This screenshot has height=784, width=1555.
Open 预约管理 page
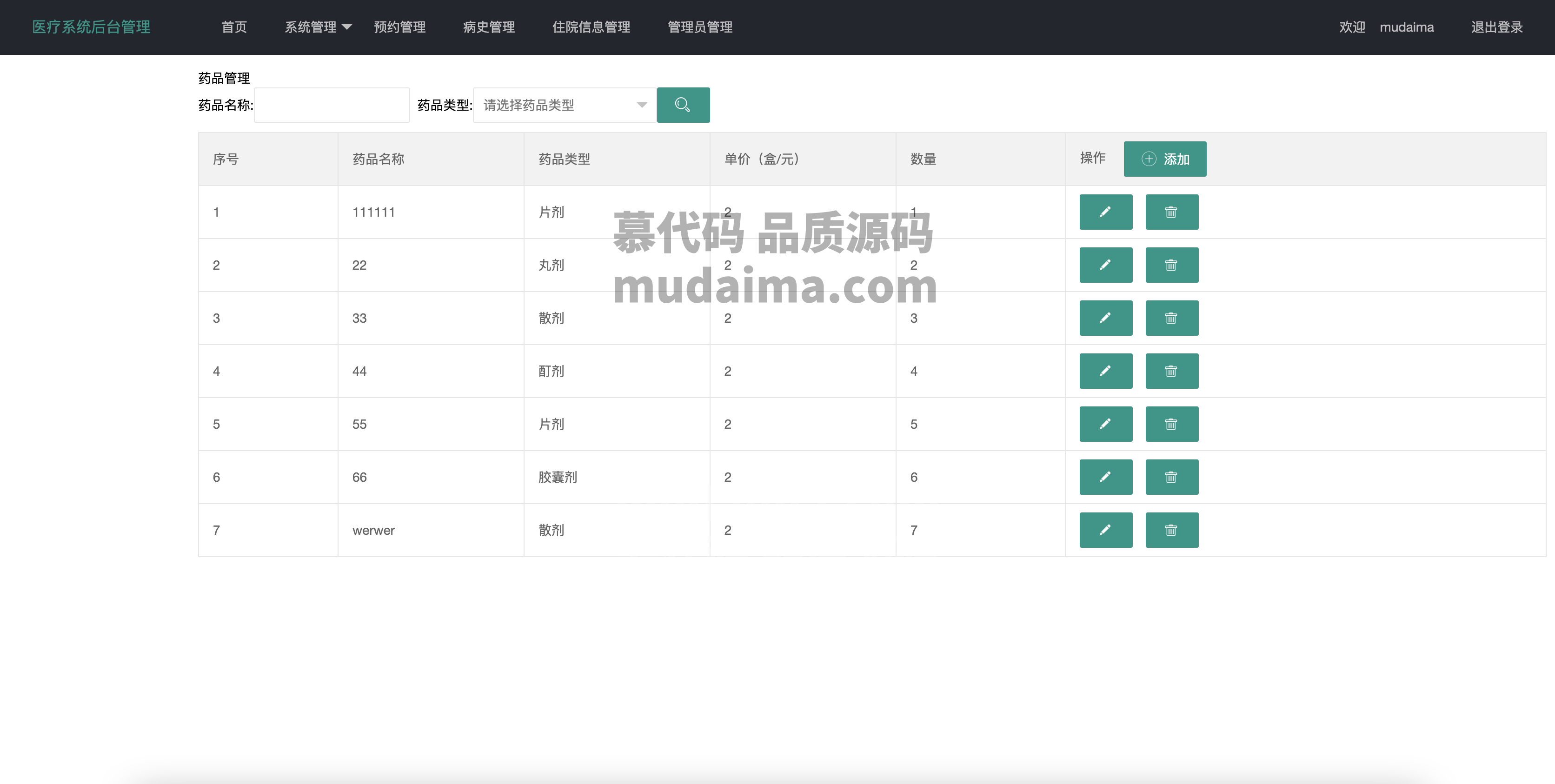(399, 27)
